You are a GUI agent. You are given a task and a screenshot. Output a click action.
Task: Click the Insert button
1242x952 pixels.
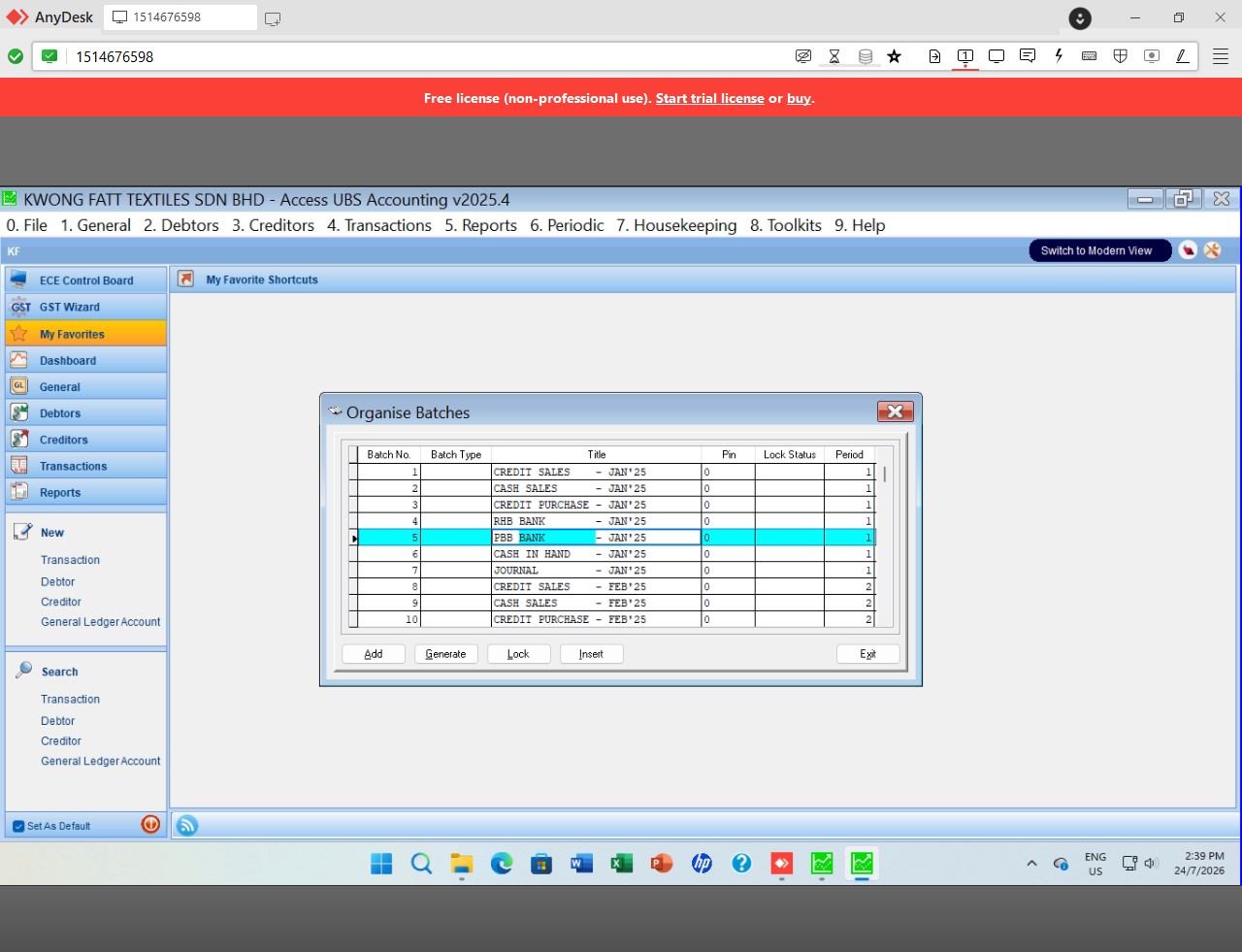click(592, 654)
